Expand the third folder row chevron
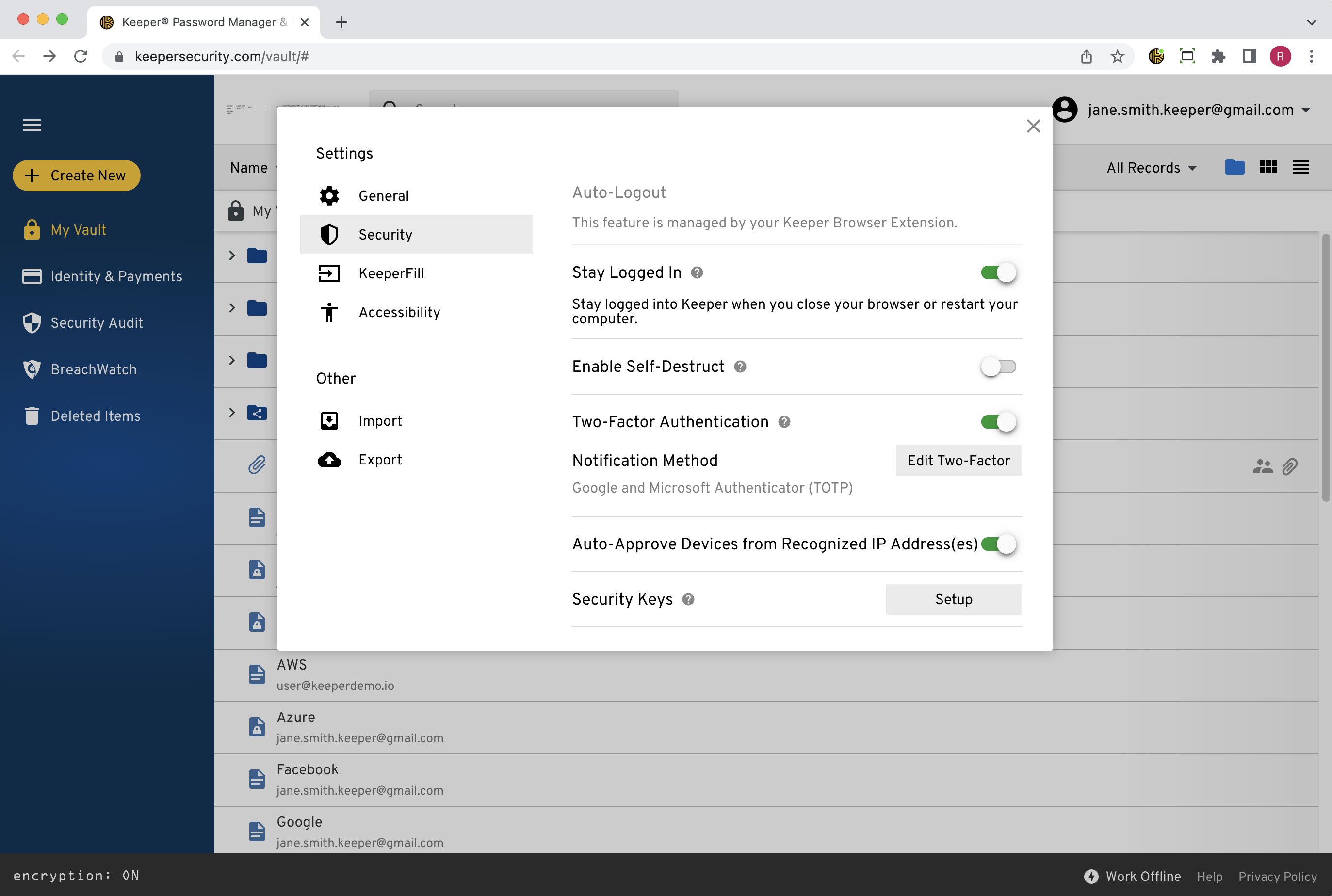Viewport: 1332px width, 896px height. 232,360
